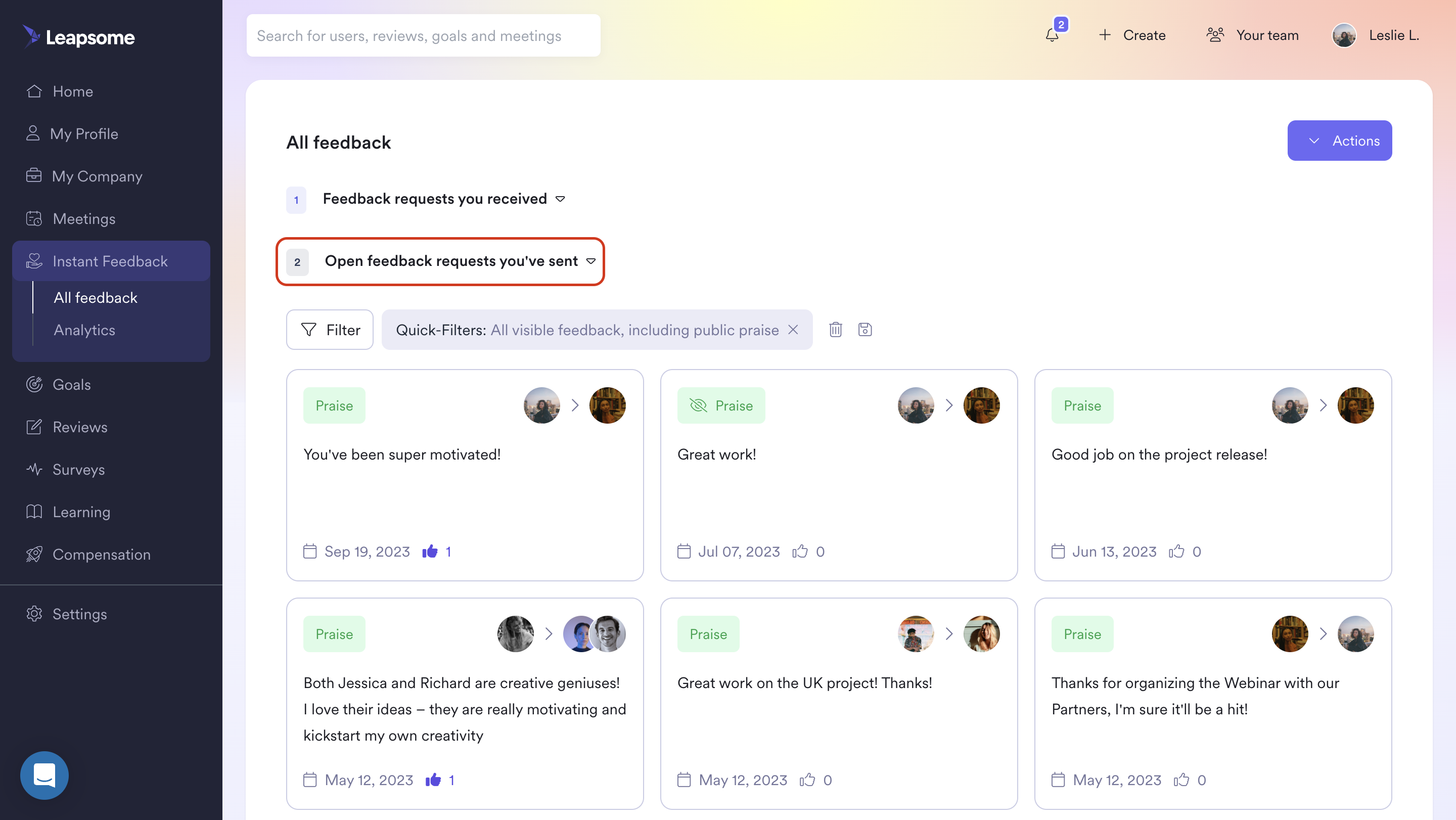
Task: Toggle like on Jessica and Richard praise
Action: point(433,780)
